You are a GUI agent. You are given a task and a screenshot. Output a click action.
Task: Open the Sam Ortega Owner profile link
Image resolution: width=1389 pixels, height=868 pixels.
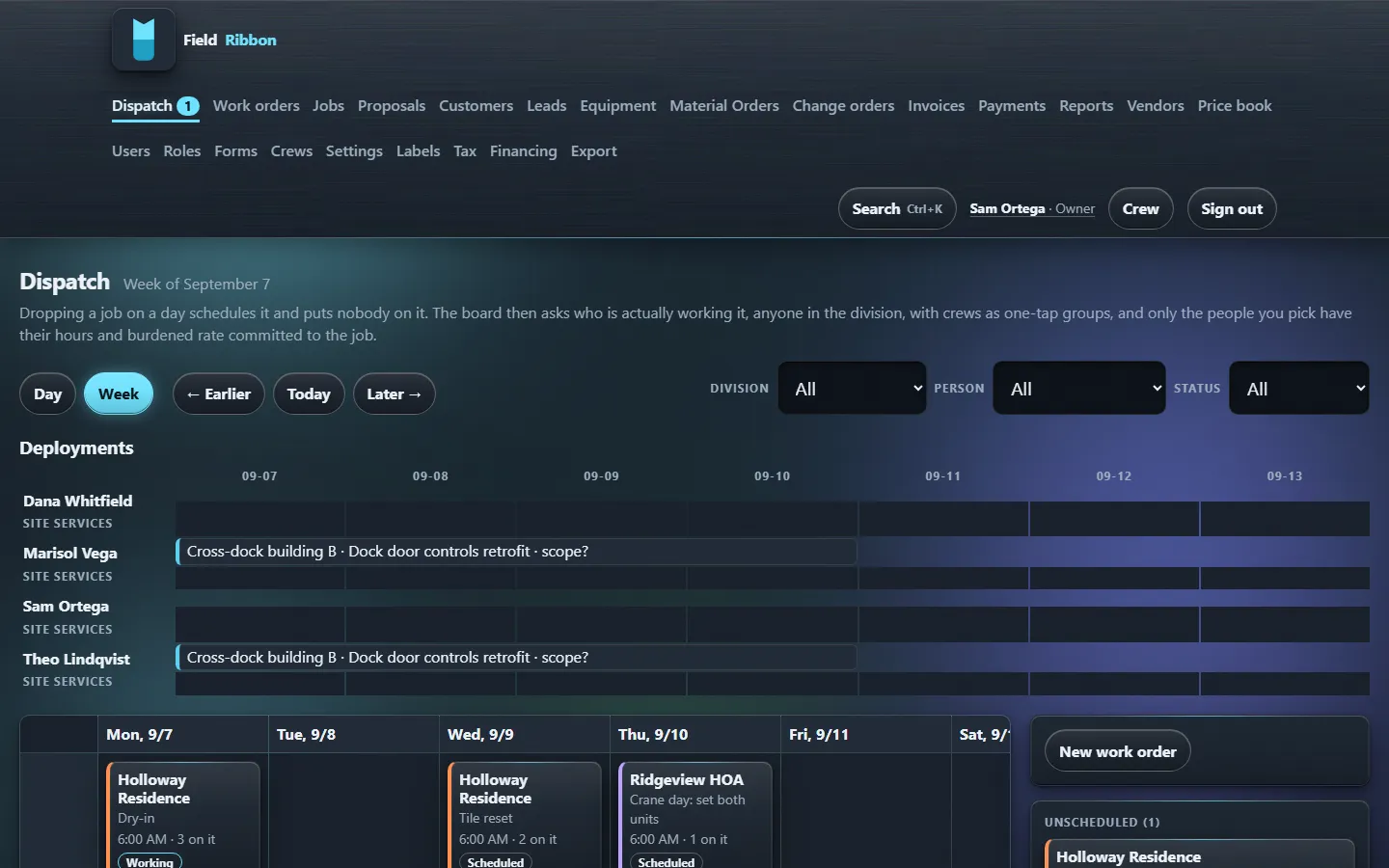tap(1032, 208)
